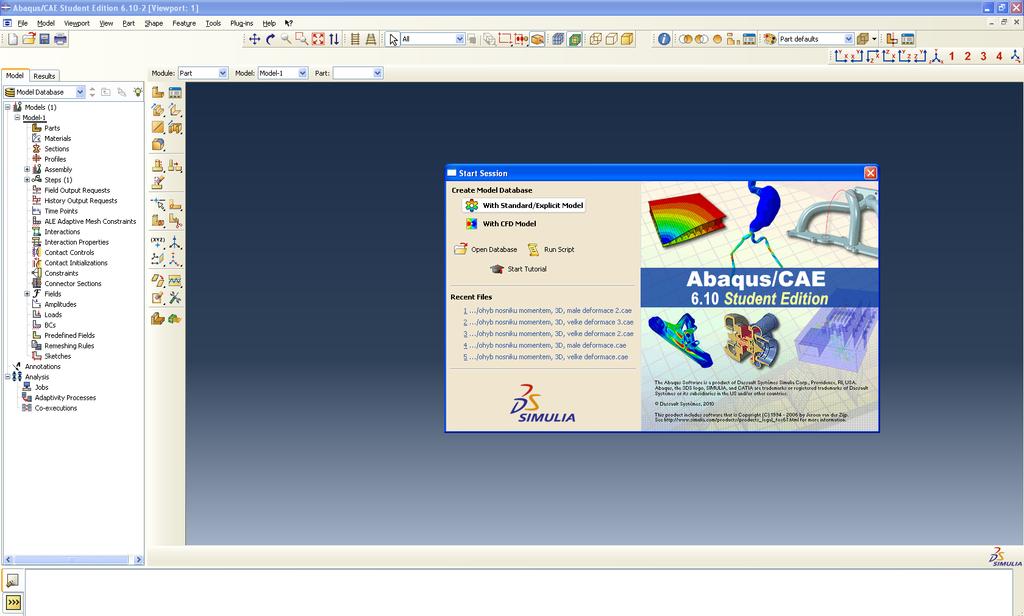
Task: Enable shaded render style cube icon
Action: [x=627, y=39]
